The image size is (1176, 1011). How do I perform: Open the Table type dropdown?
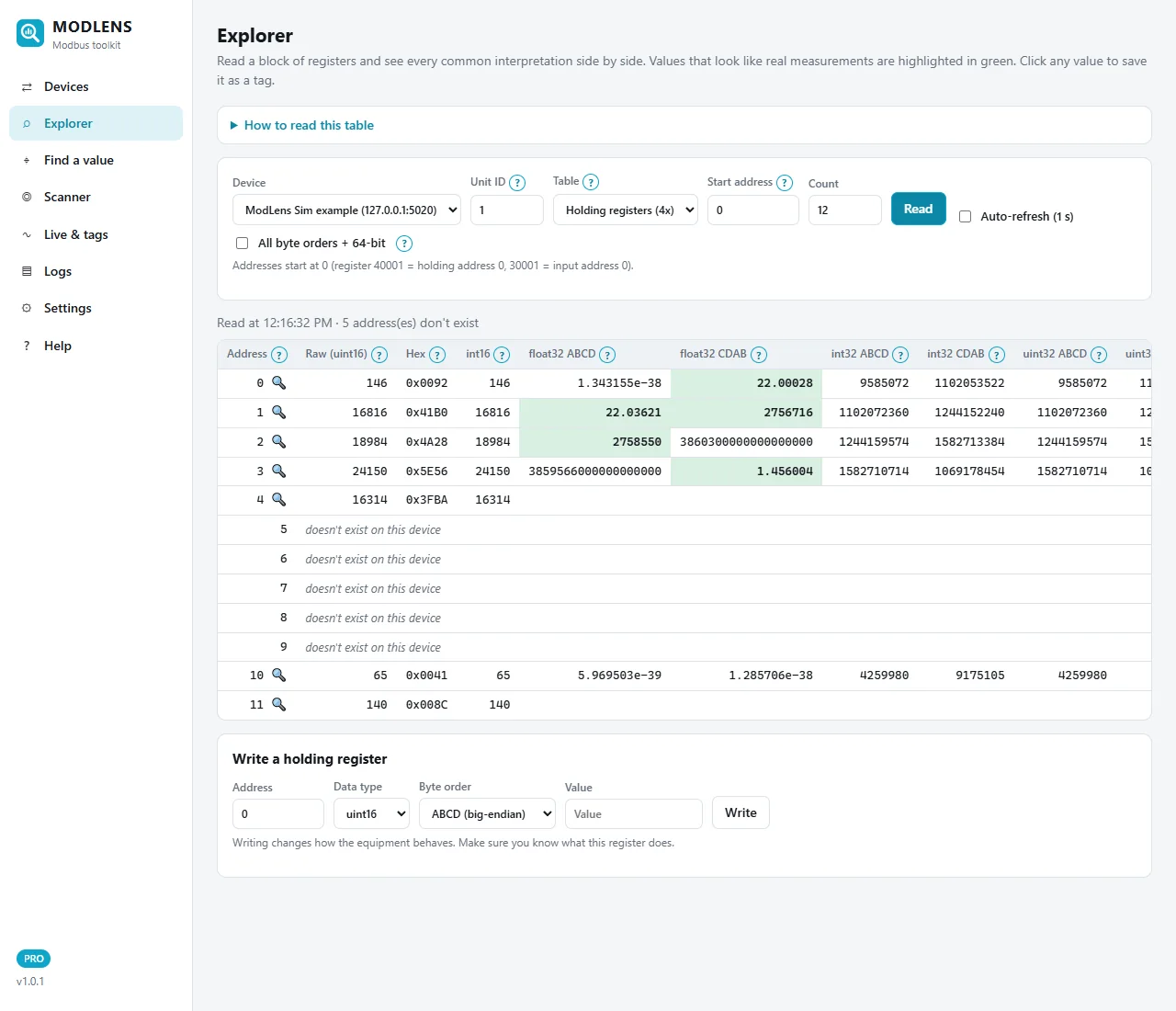(x=626, y=210)
